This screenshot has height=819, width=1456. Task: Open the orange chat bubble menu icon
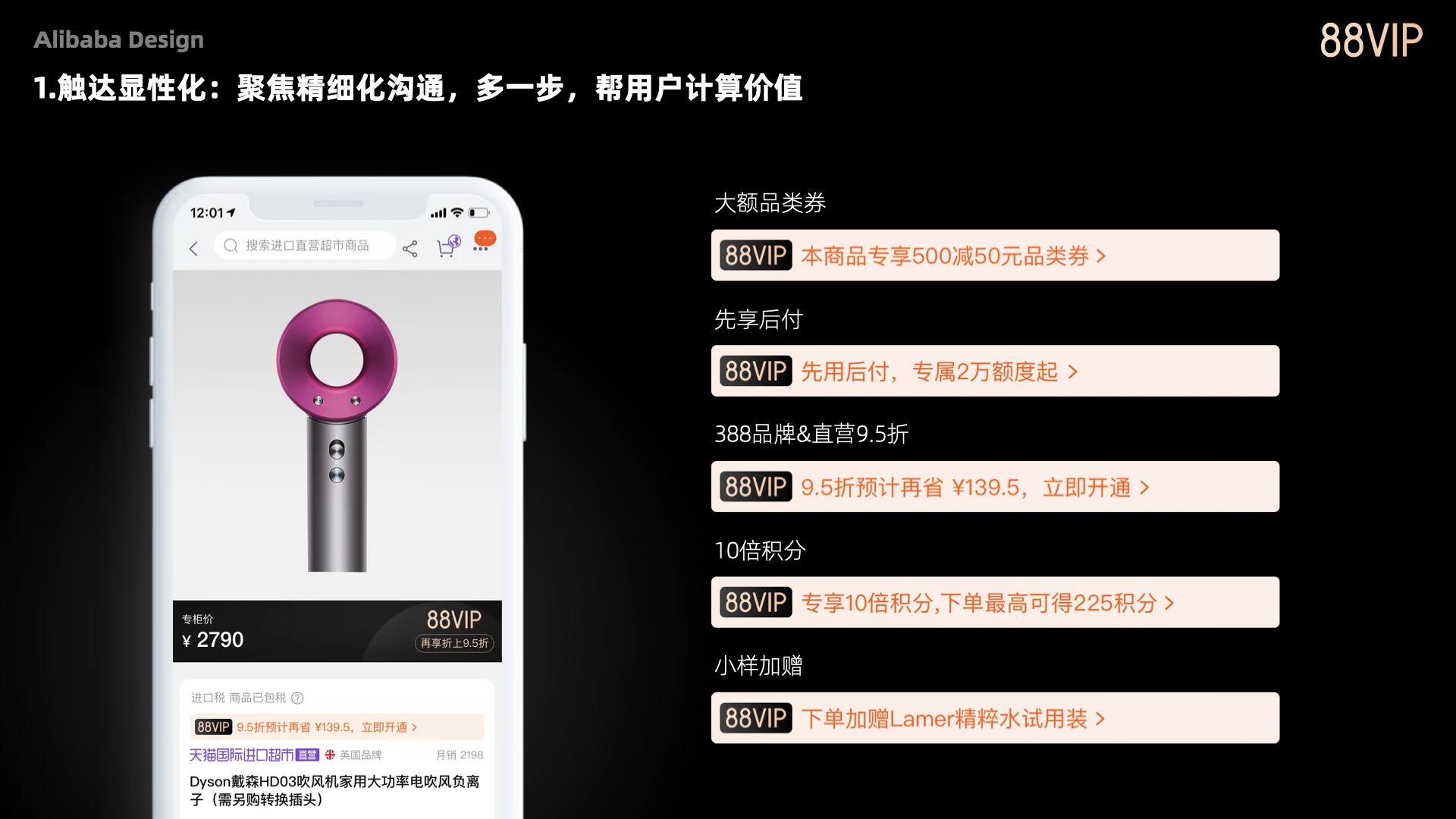[x=485, y=240]
